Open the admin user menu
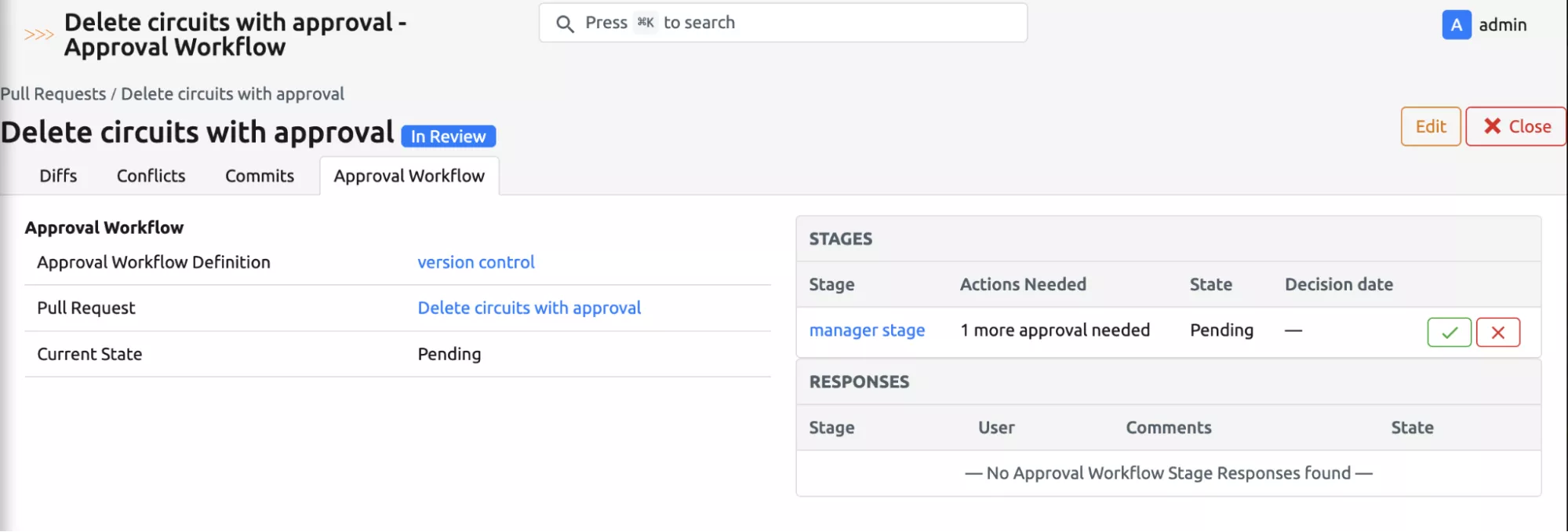Image resolution: width=1568 pixels, height=532 pixels. click(1502, 25)
